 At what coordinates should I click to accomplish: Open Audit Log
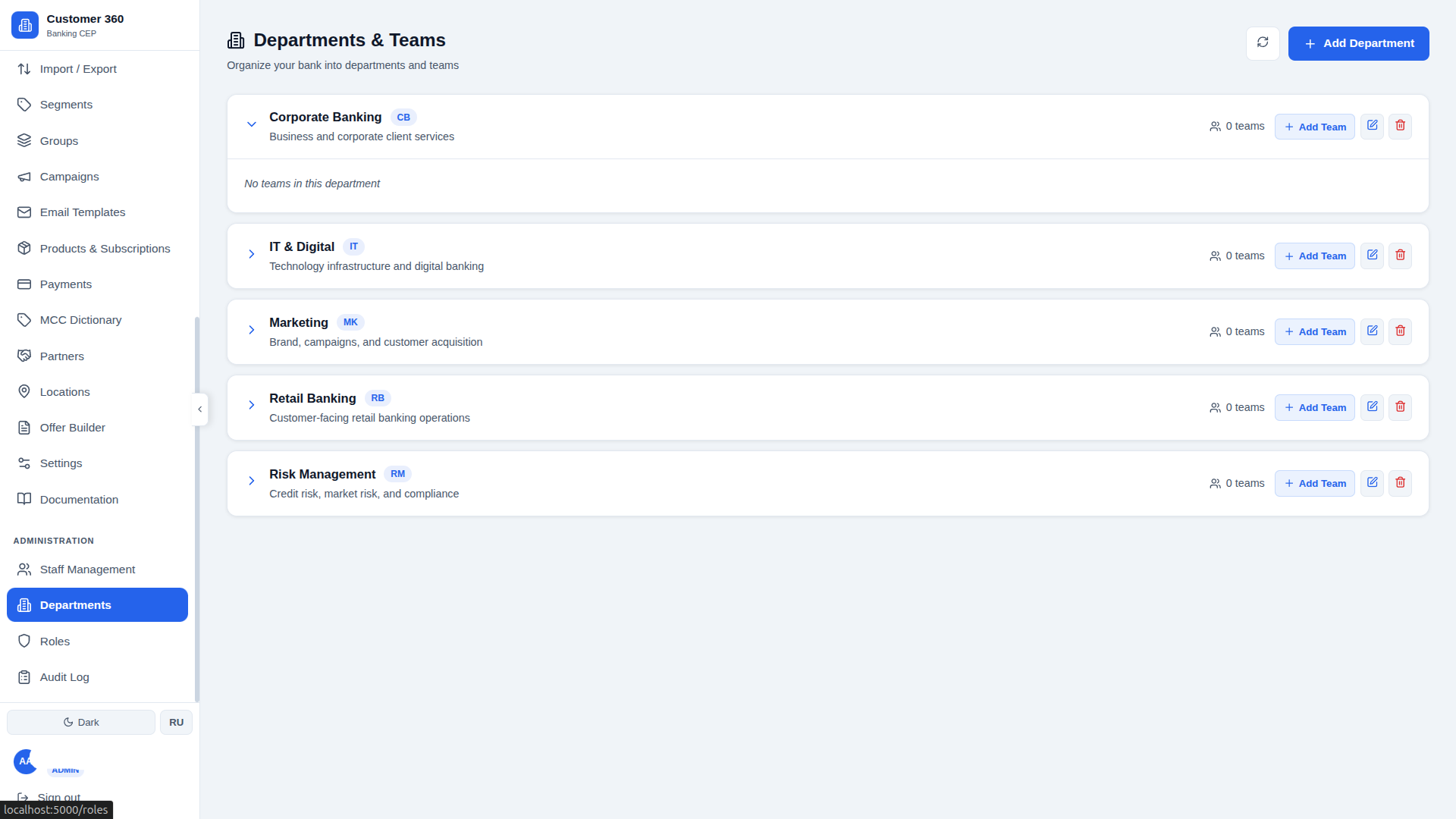point(97,677)
